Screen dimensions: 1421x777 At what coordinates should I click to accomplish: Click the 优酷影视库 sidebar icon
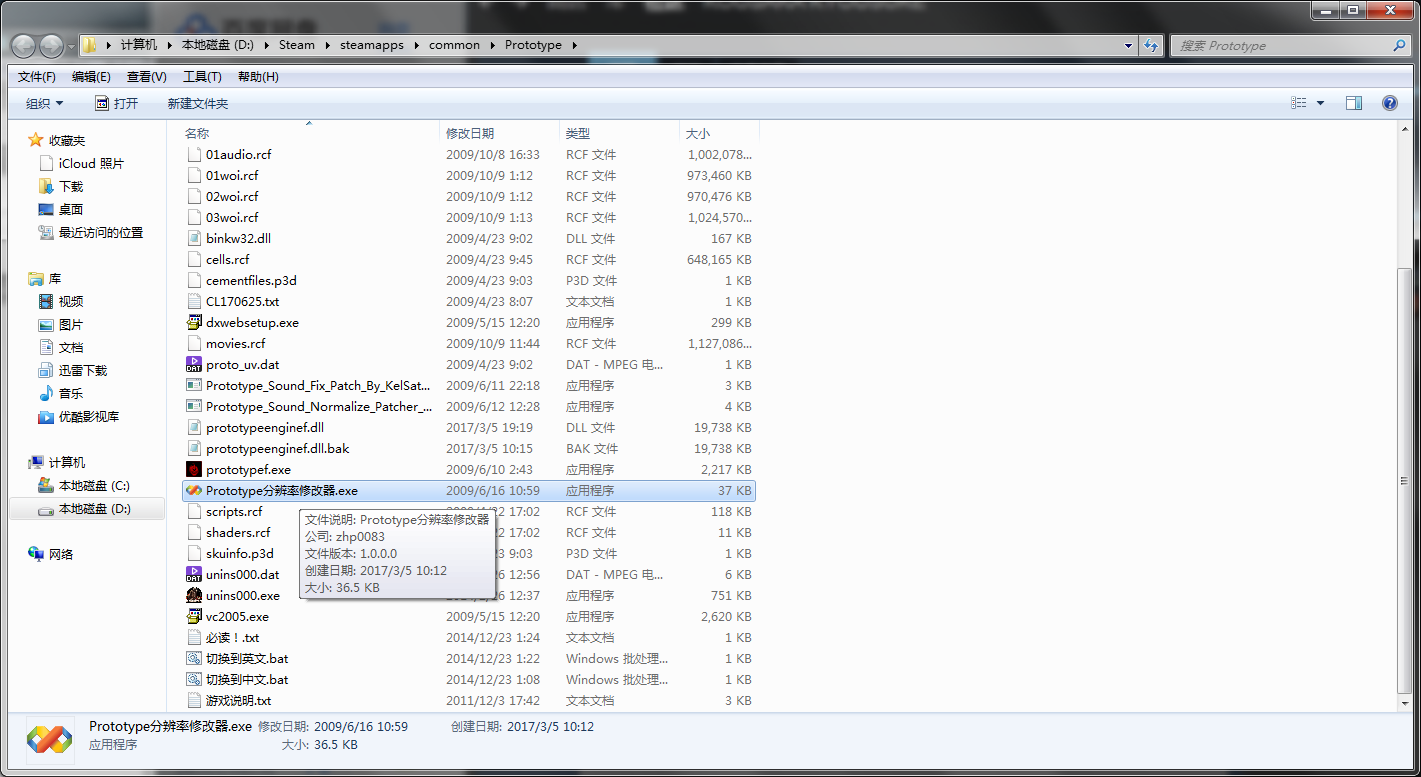[x=46, y=417]
